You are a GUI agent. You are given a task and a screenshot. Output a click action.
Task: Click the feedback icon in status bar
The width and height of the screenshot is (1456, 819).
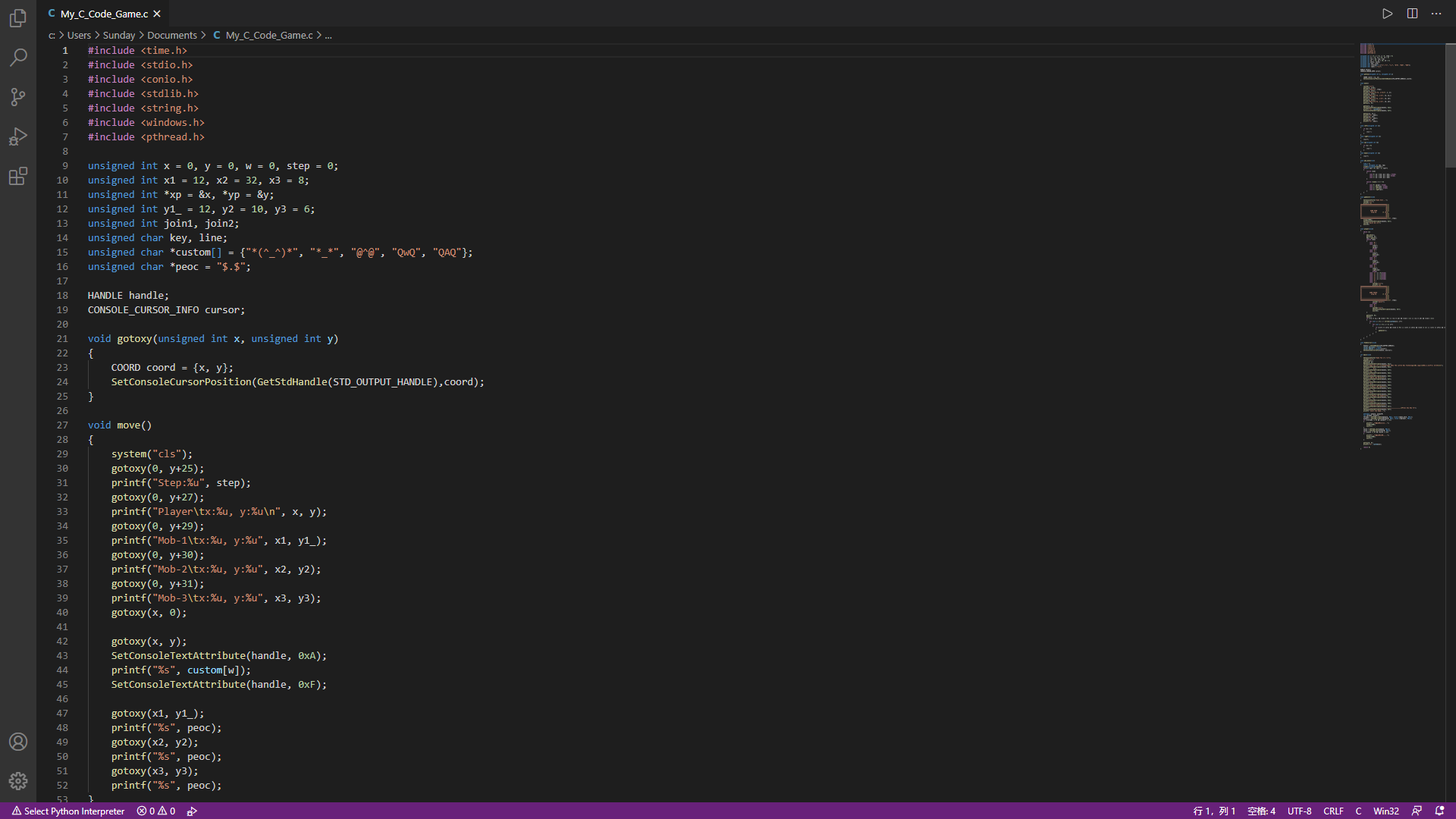(1417, 811)
